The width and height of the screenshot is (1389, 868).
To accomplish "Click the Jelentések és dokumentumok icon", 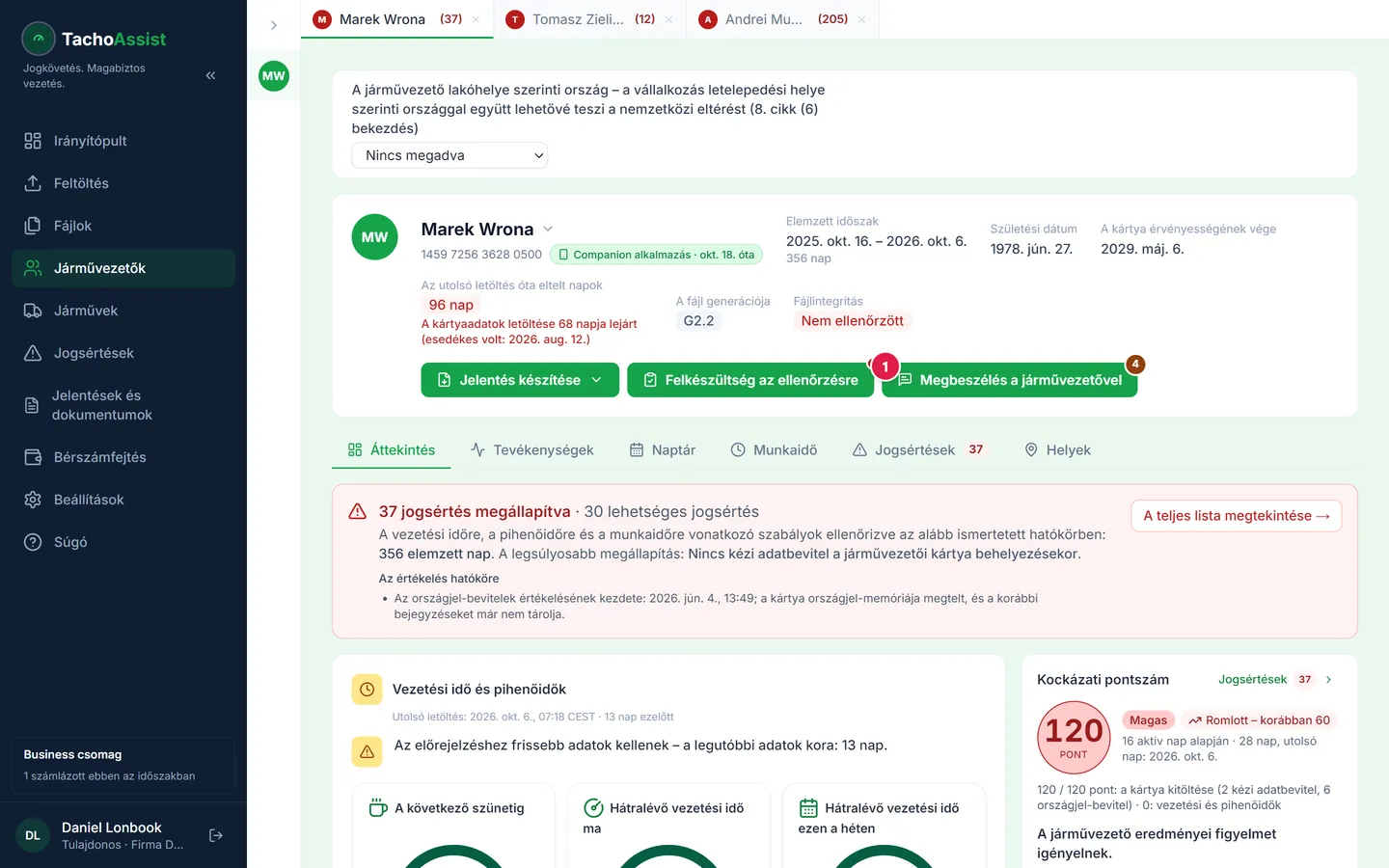I will point(32,405).
